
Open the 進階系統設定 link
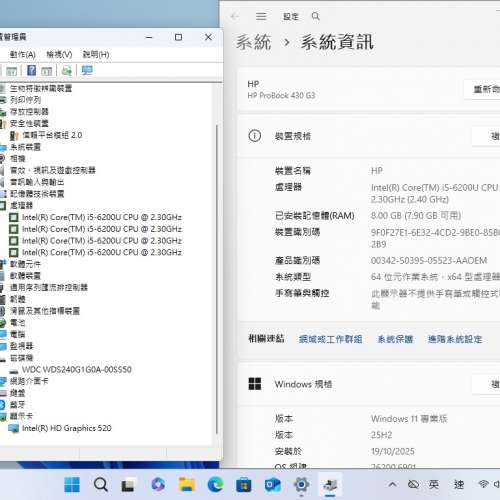pyautogui.click(x=455, y=339)
